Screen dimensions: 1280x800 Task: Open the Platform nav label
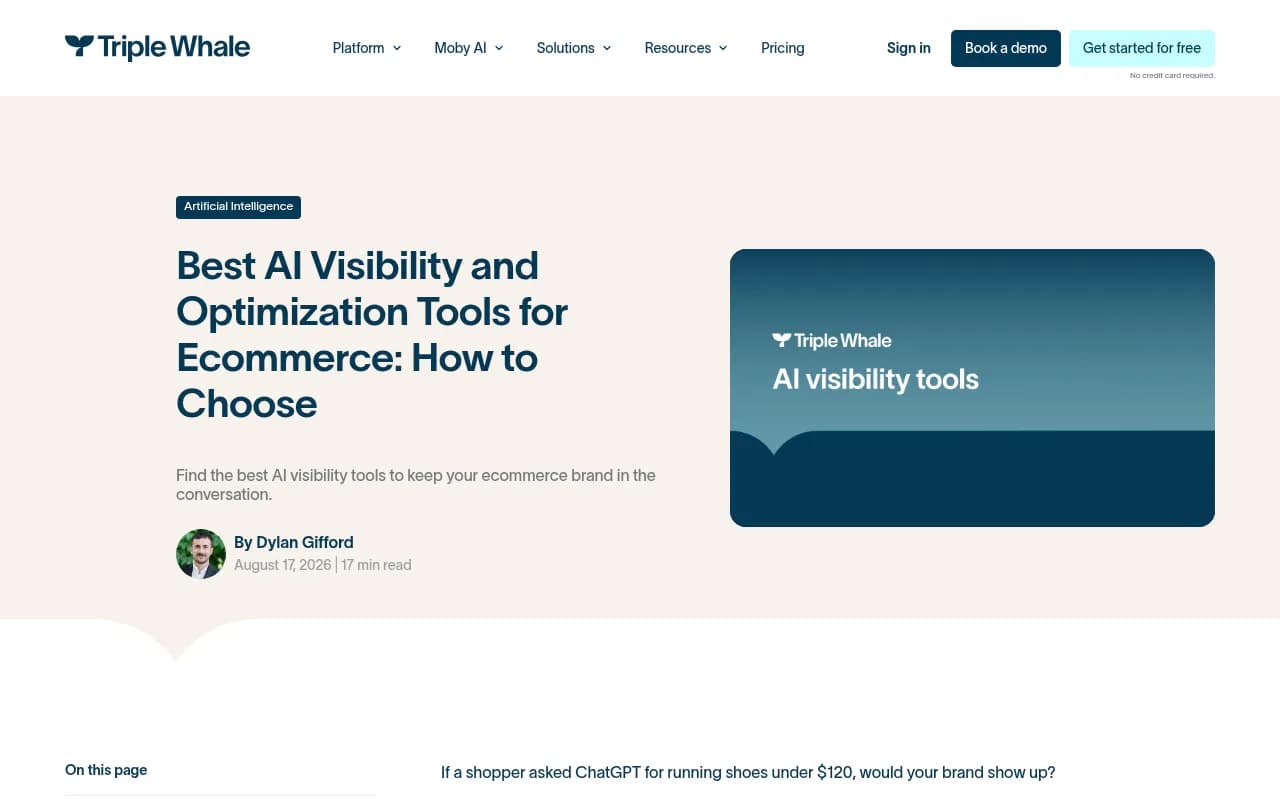[358, 48]
